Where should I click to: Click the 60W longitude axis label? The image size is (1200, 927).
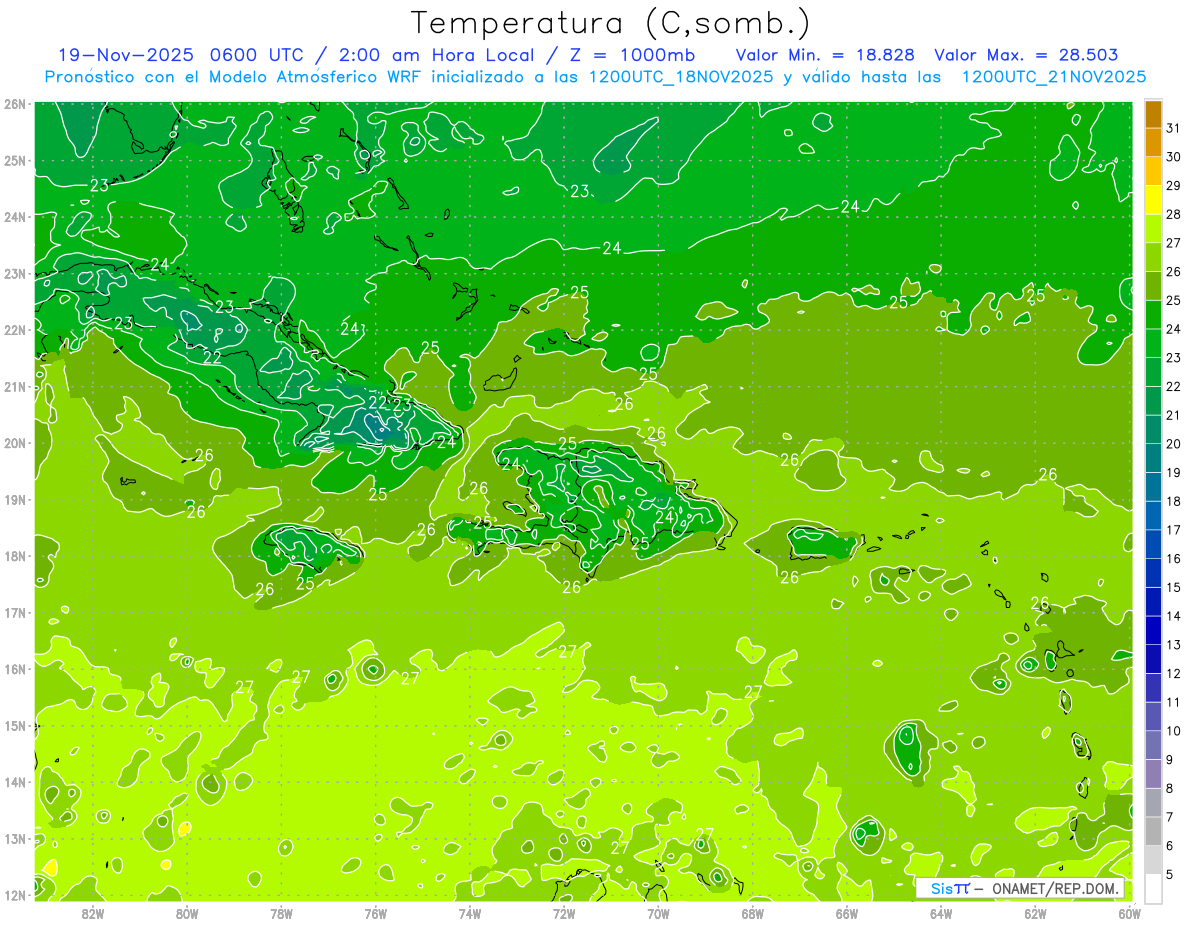tap(1129, 913)
